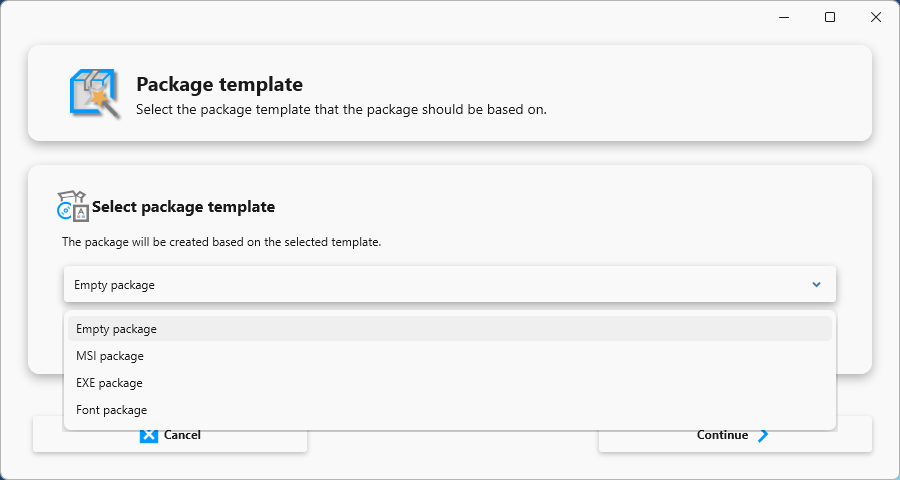The width and height of the screenshot is (900, 480).
Task: Click the package wizard box icon in header
Action: 94,94
